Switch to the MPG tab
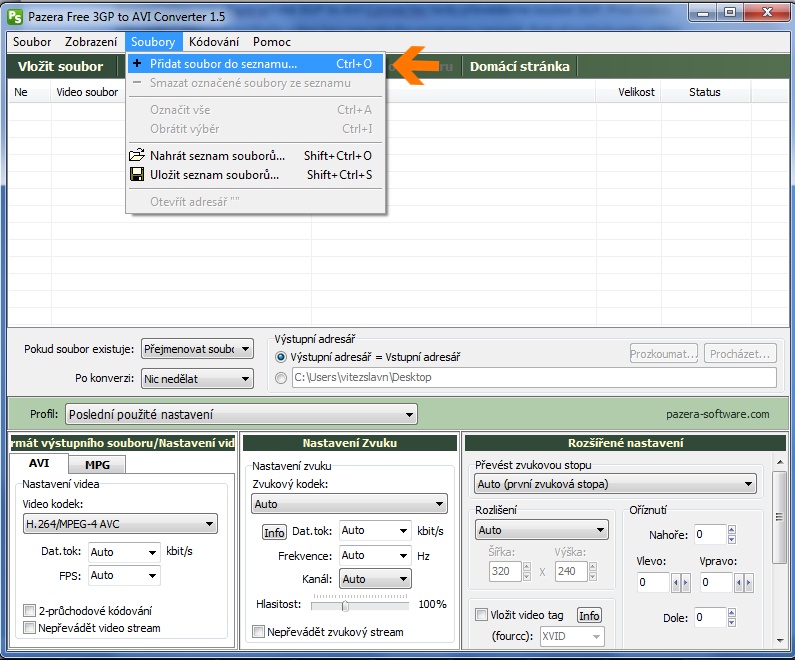The height and width of the screenshot is (660, 795). 97,465
